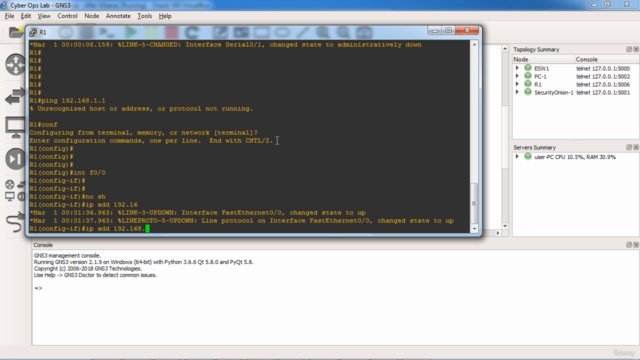Image resolution: width=640 pixels, height=360 pixels.
Task: Click the R1 terminal scrollbar down arrow
Action: 474,229
